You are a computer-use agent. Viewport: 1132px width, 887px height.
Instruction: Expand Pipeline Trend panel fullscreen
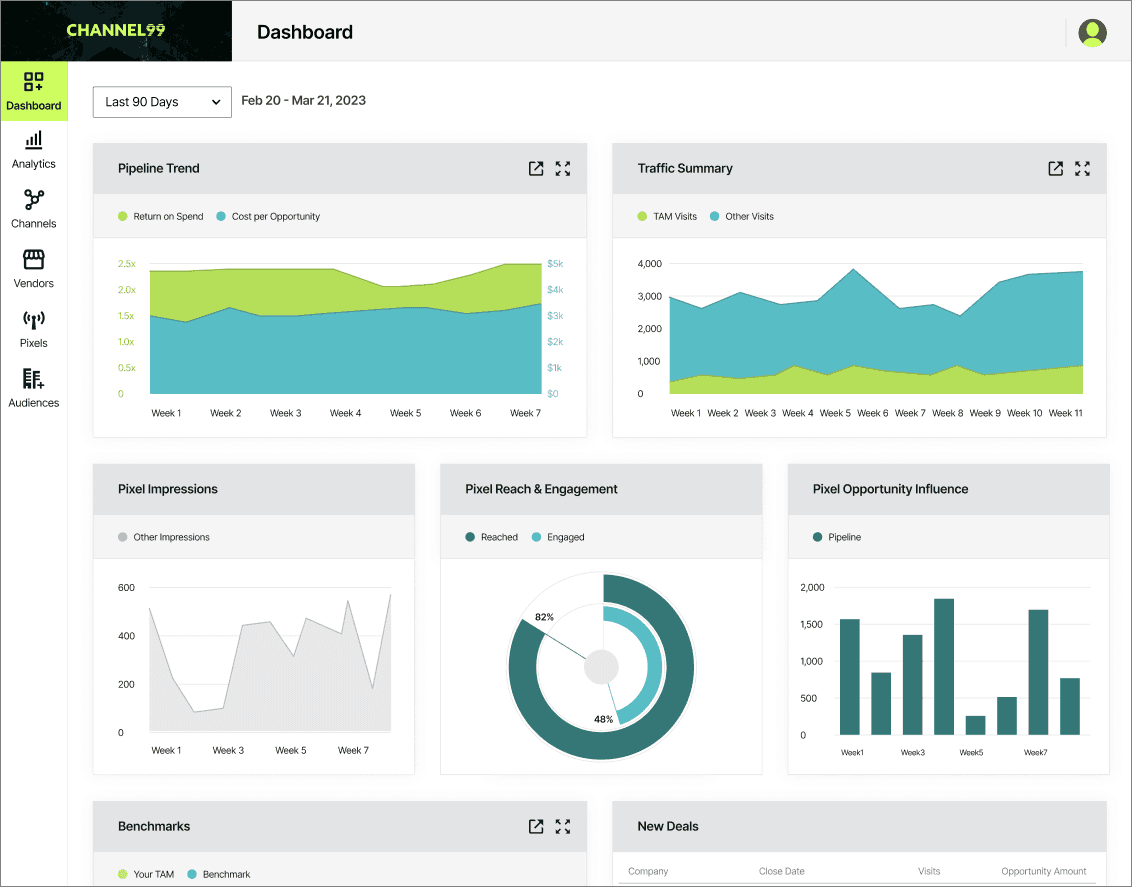pyautogui.click(x=563, y=168)
